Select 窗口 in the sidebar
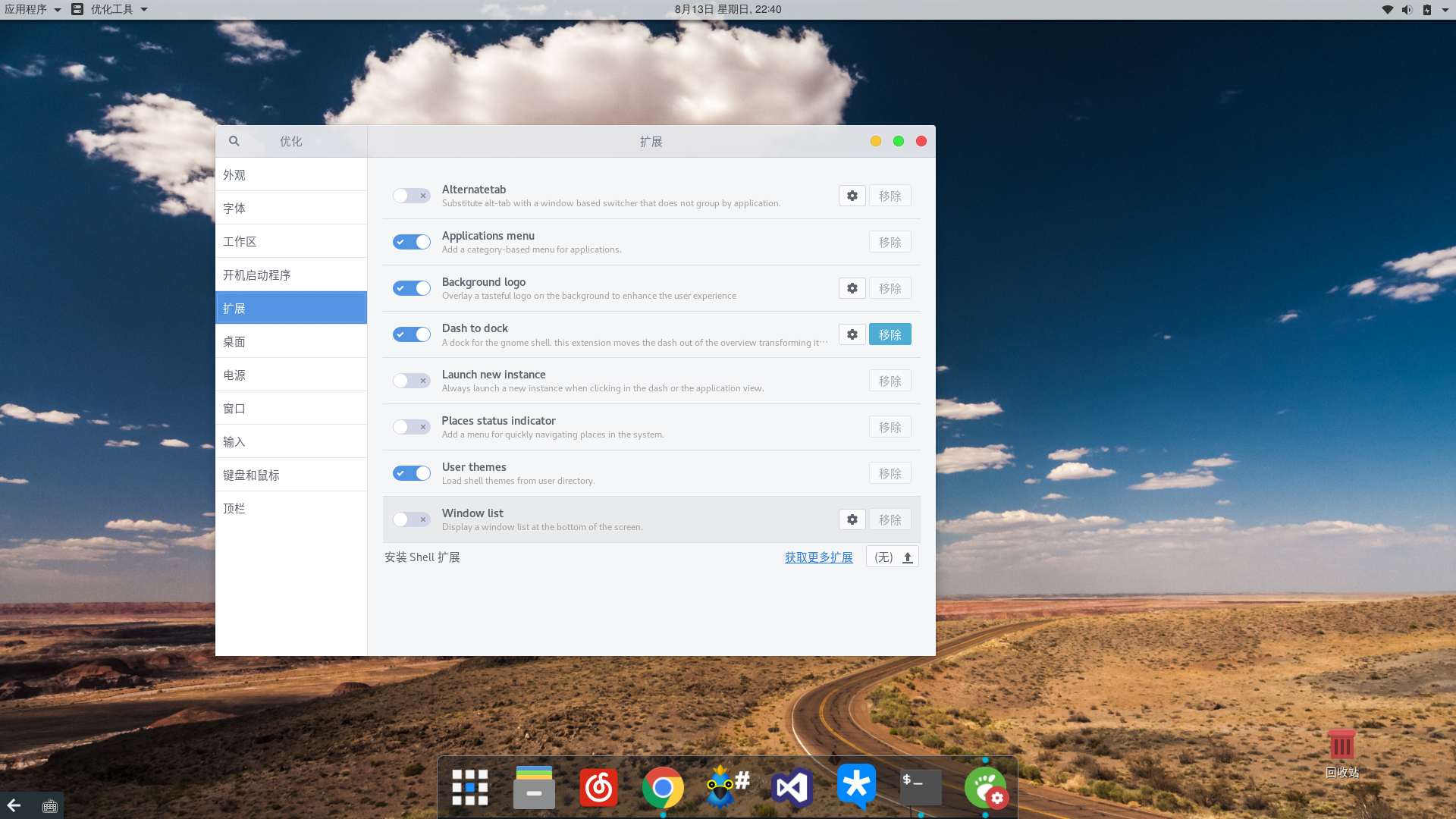Image resolution: width=1456 pixels, height=819 pixels. click(291, 408)
